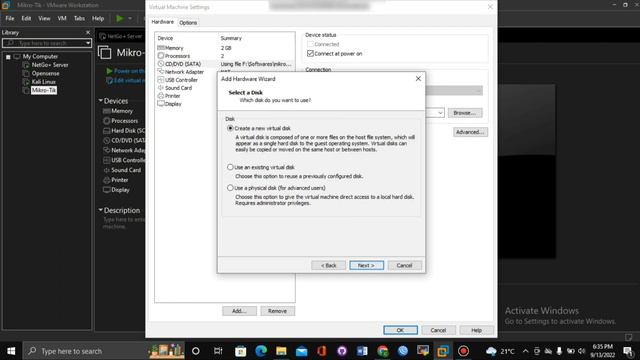Open Edit menu in VMware Workstation
The height and width of the screenshot is (360, 640).
[26, 18]
